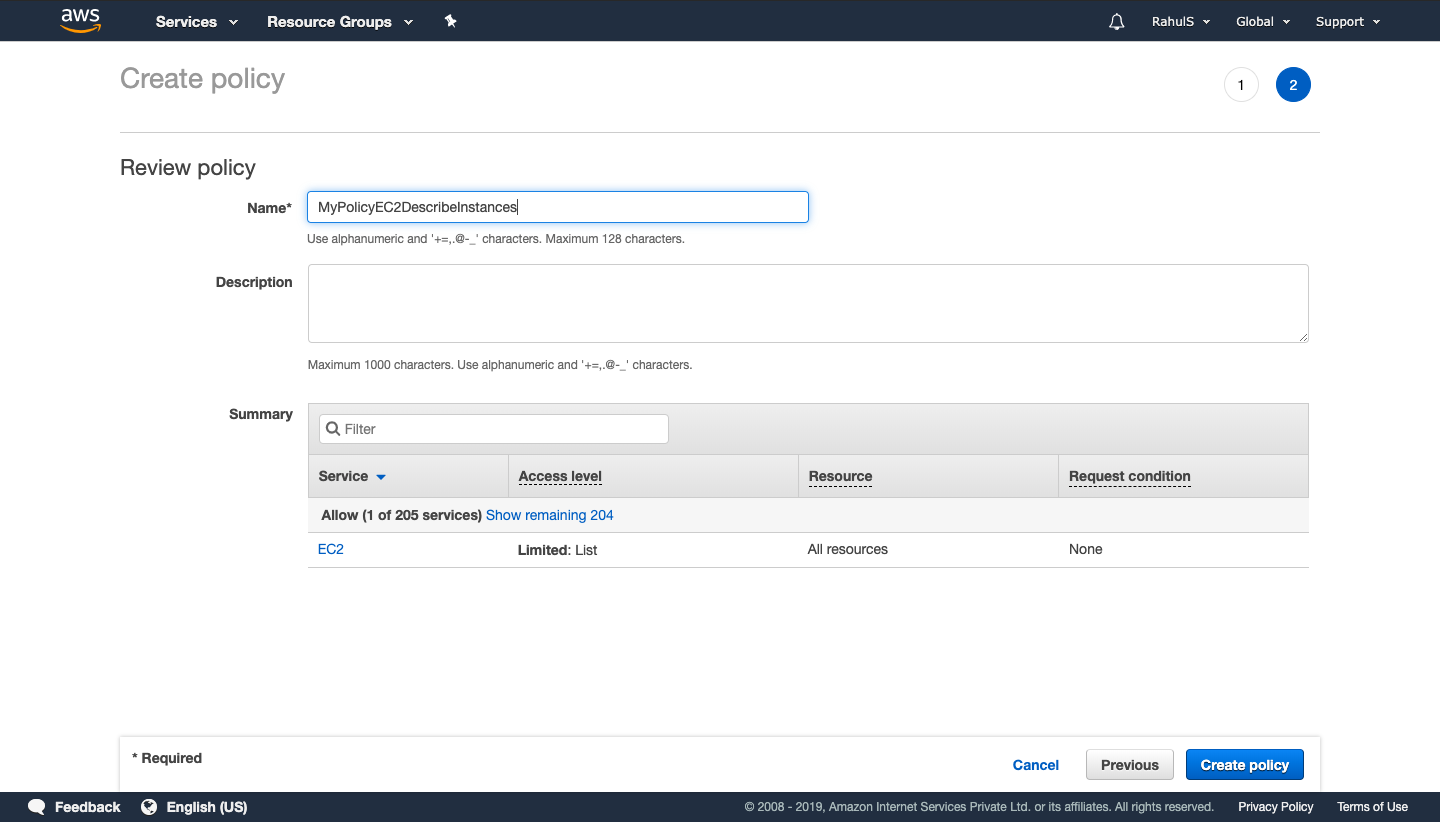
Task: Select step 1 of the wizard
Action: tap(1241, 84)
